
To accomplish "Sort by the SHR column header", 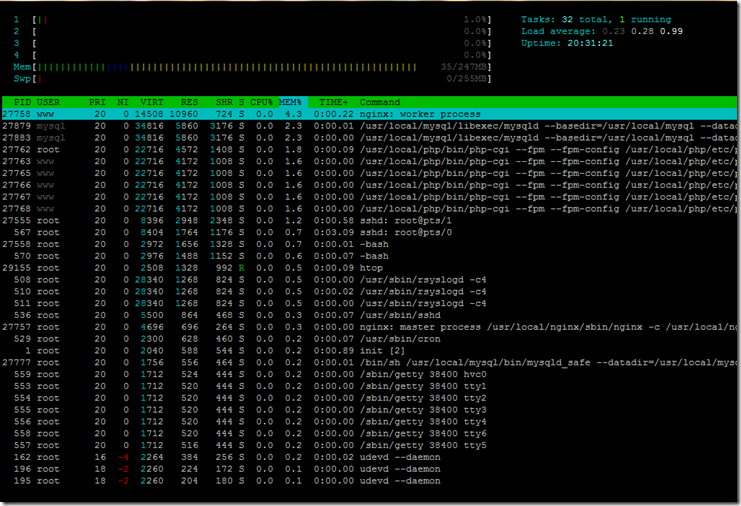I will click(224, 102).
